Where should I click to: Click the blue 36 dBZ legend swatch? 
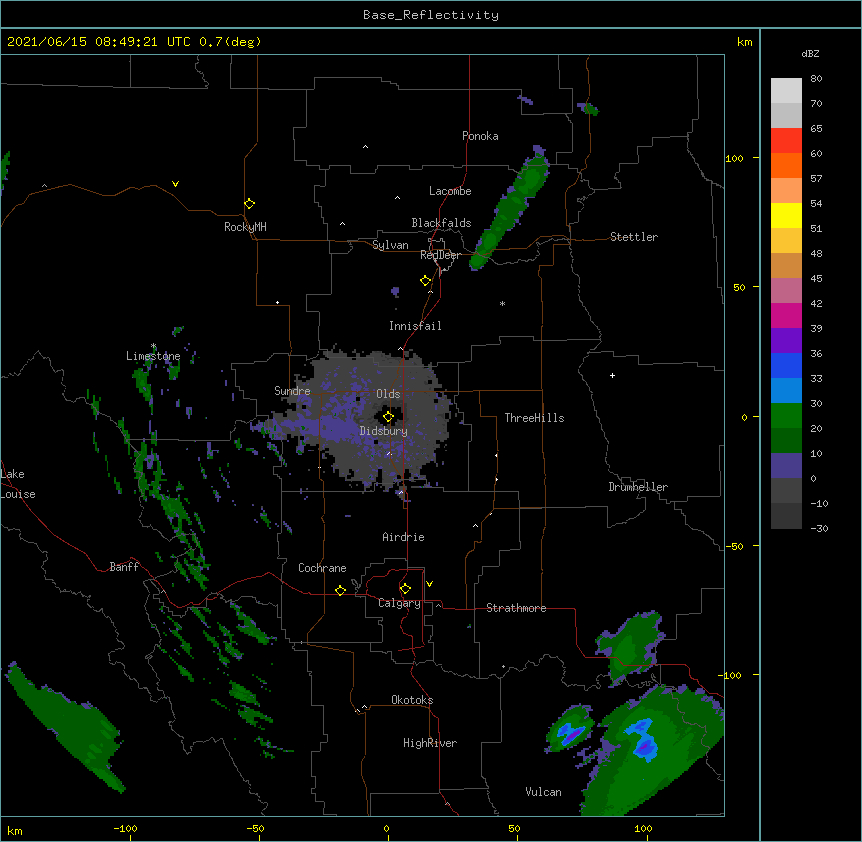pos(786,366)
